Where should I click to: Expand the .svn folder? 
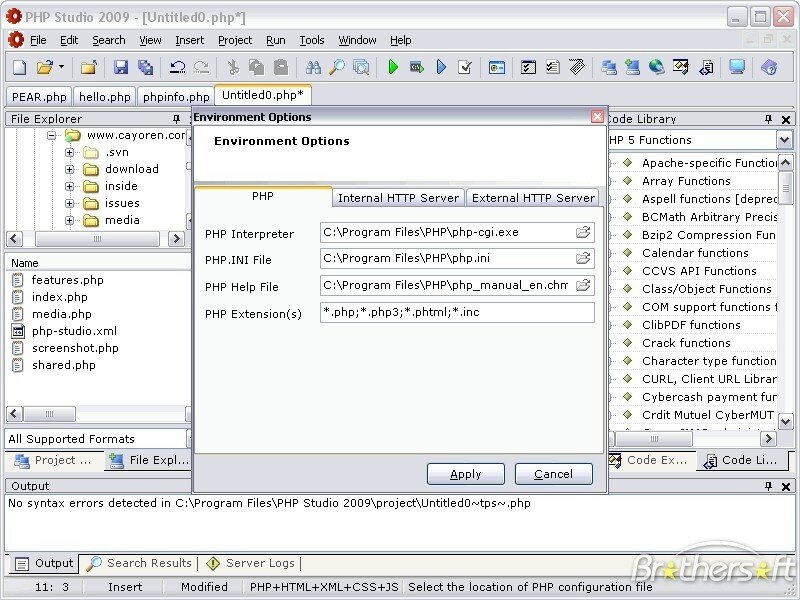(69, 153)
